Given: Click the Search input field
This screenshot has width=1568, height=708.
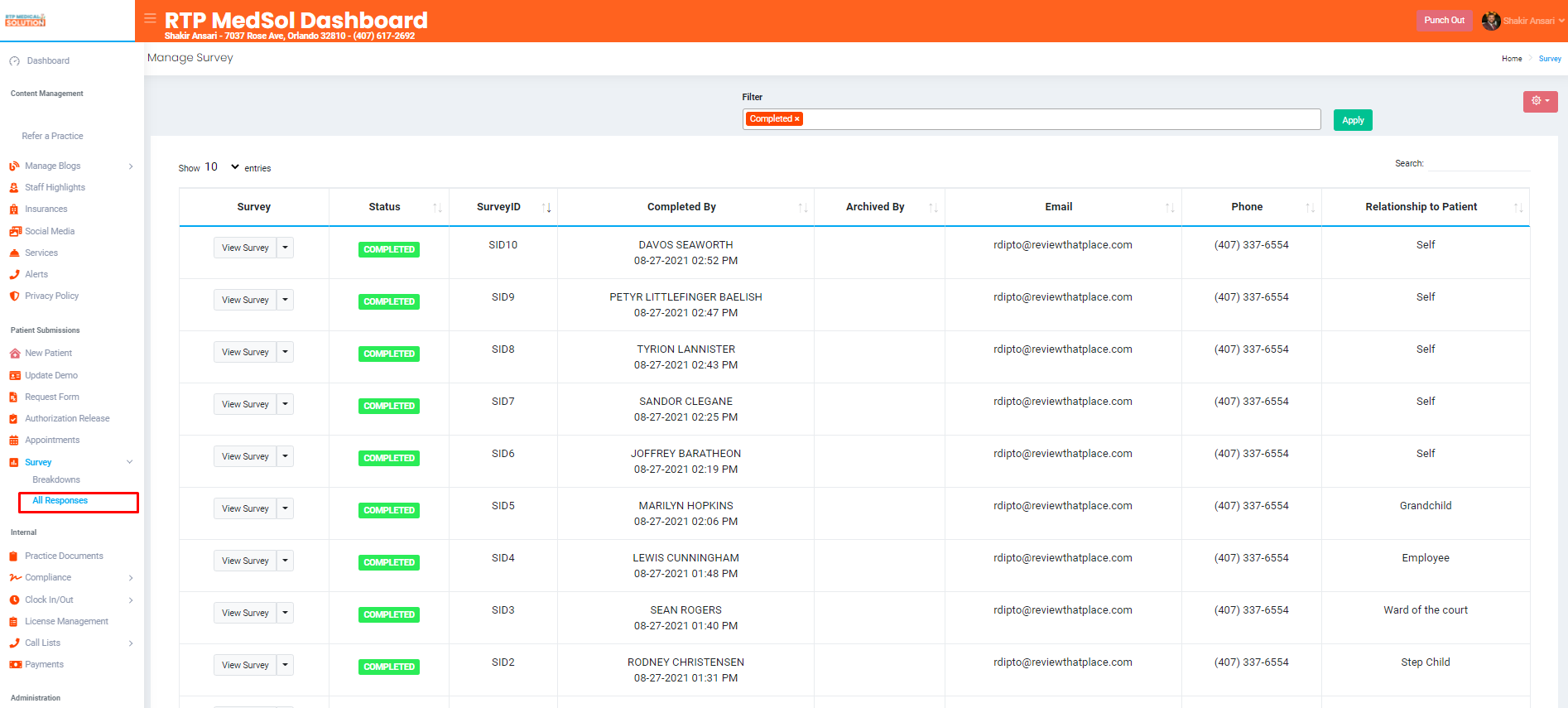Looking at the screenshot, I should pos(1479,164).
